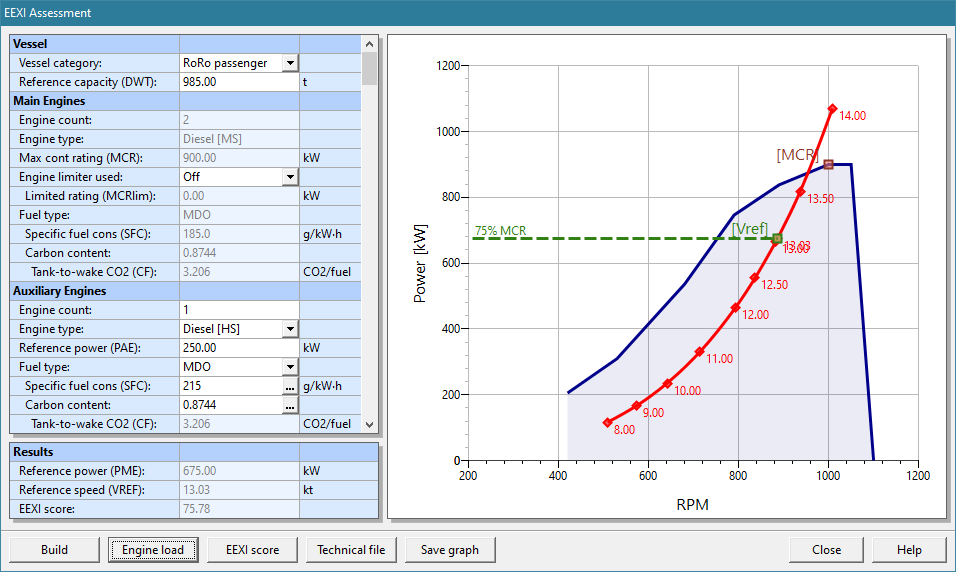
Task: Click the Vref green marker on graph
Action: pyautogui.click(x=777, y=238)
